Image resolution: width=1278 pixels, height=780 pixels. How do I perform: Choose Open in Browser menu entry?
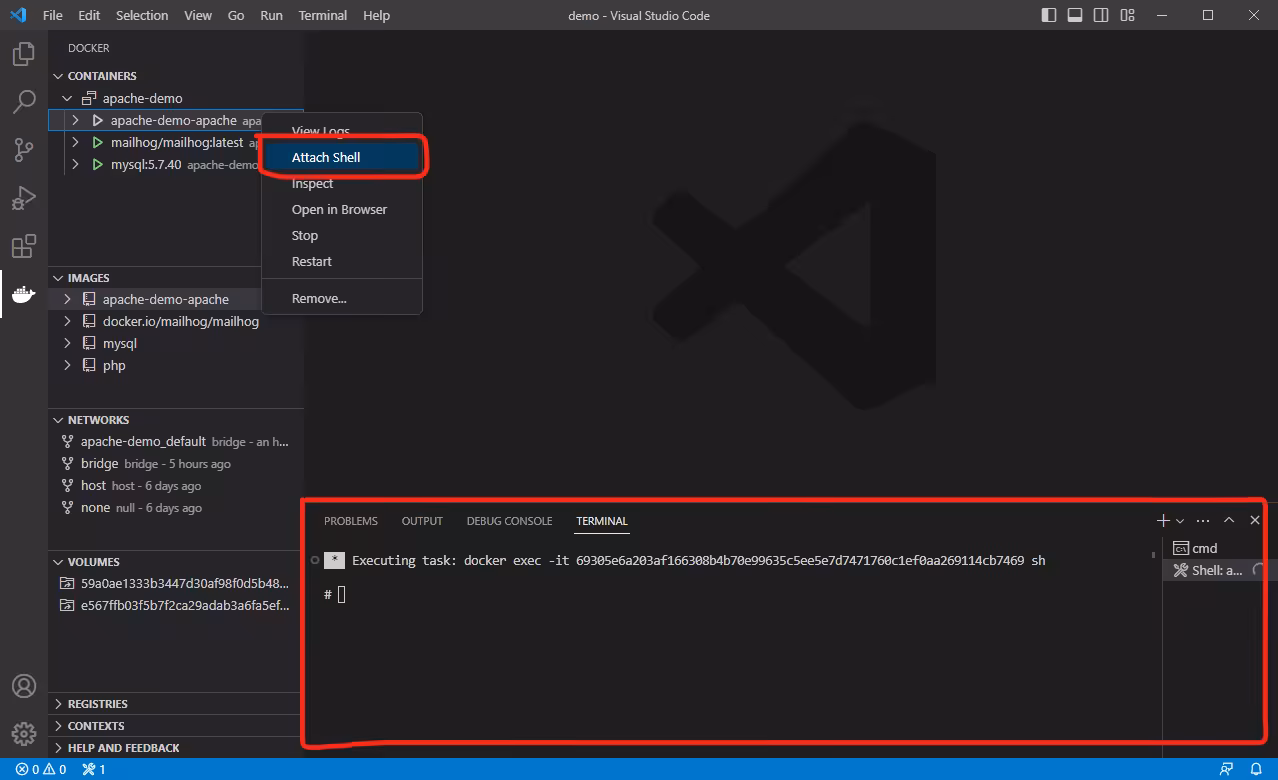(x=342, y=209)
